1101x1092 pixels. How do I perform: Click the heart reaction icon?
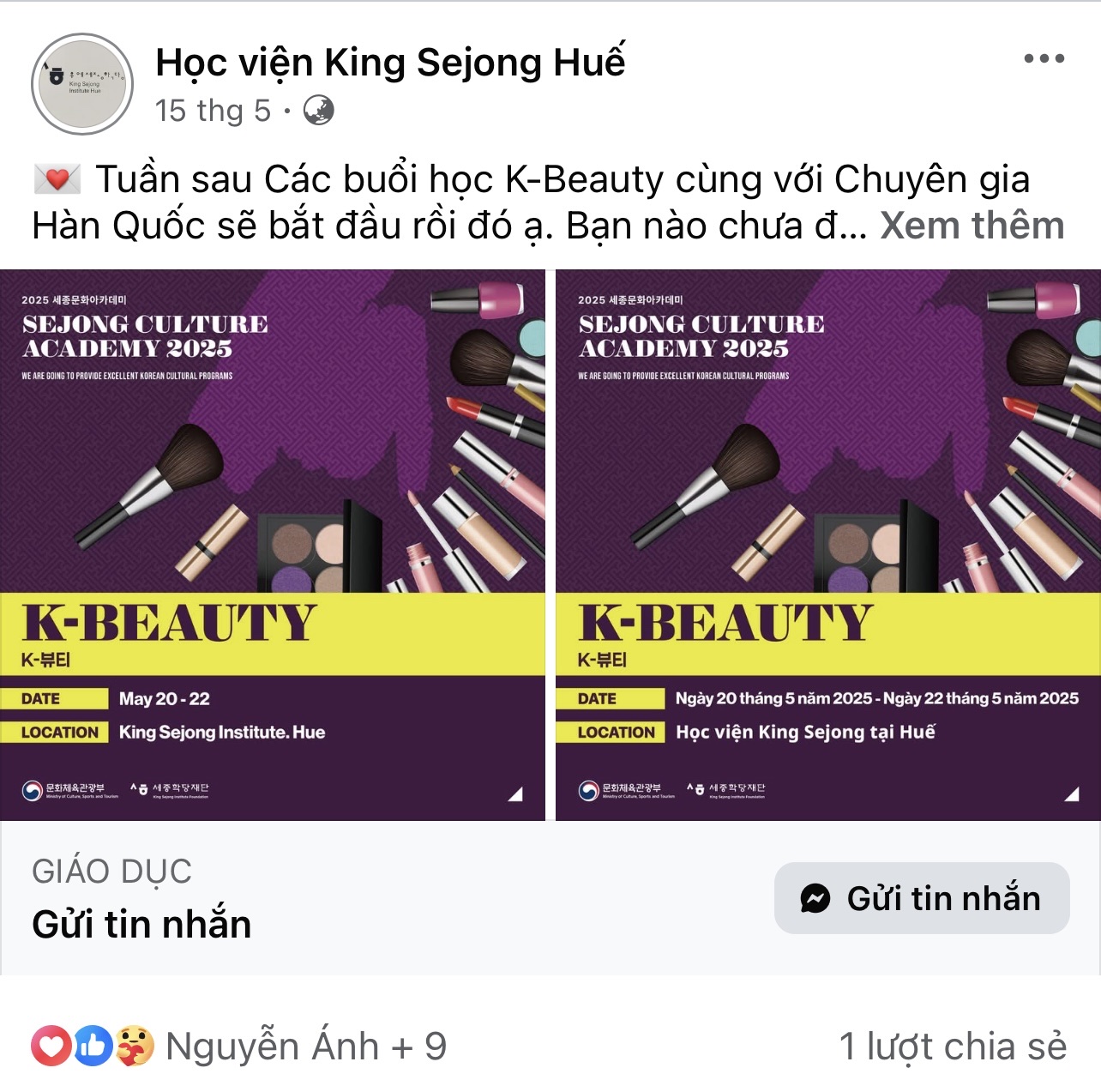[51, 1046]
